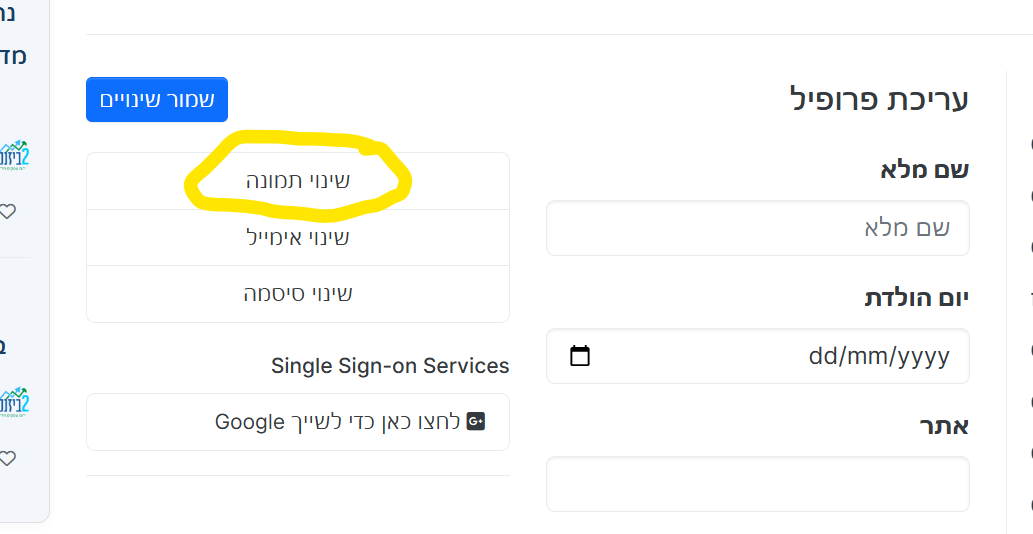Click the blue שמור שינויים save button
Image resolution: width=1033 pixels, height=534 pixels.
157,99
